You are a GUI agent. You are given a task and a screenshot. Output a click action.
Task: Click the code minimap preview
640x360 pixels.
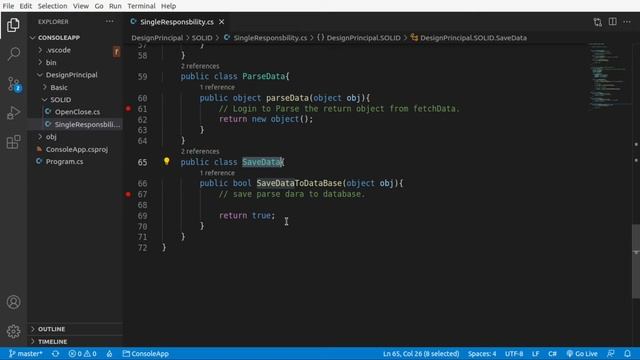(x=608, y=76)
